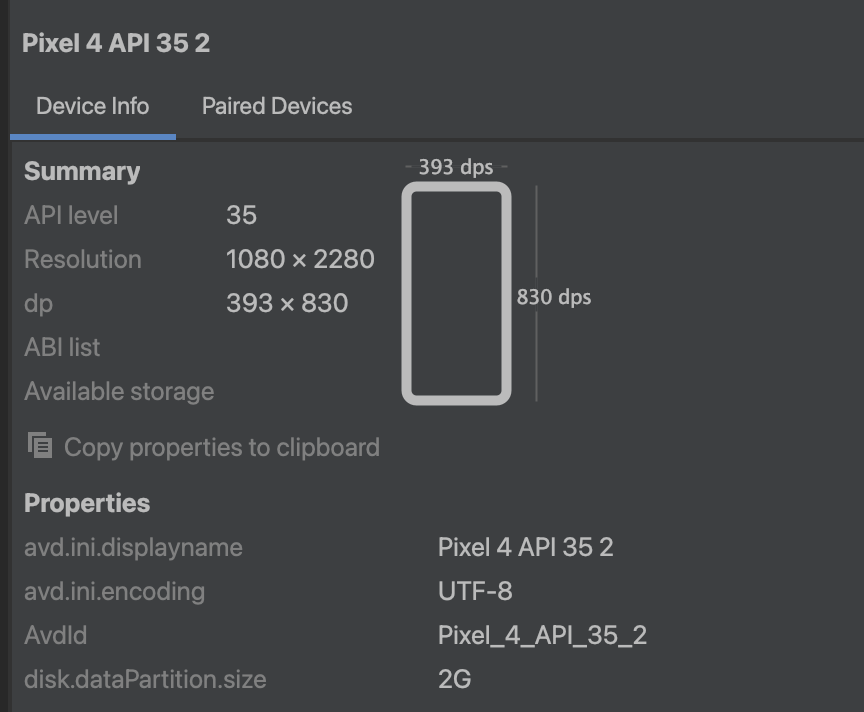This screenshot has width=864, height=712.
Task: Click the dp value 393 × 830
Action: pos(287,303)
